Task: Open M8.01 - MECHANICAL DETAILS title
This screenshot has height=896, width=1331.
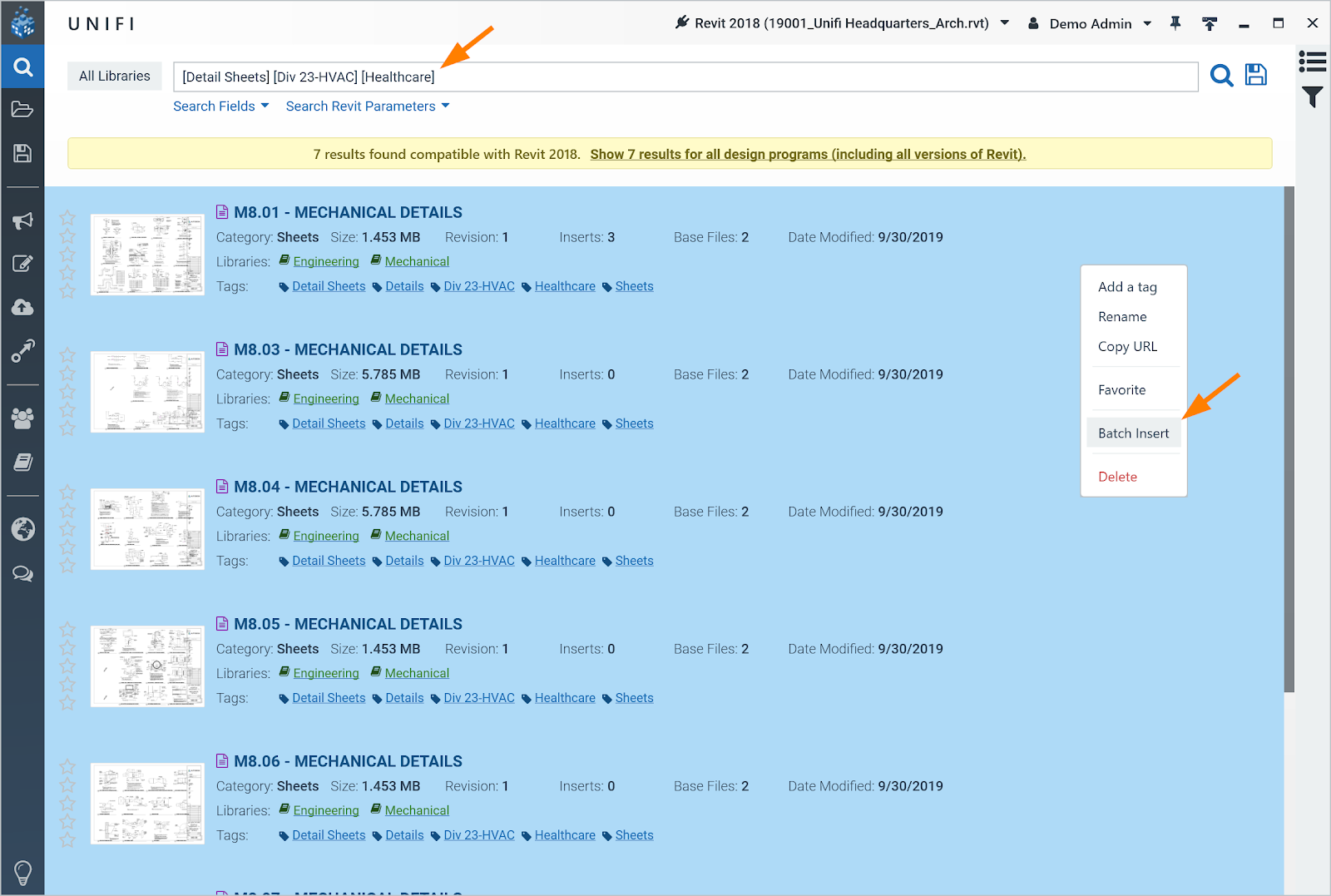Action: pos(348,212)
